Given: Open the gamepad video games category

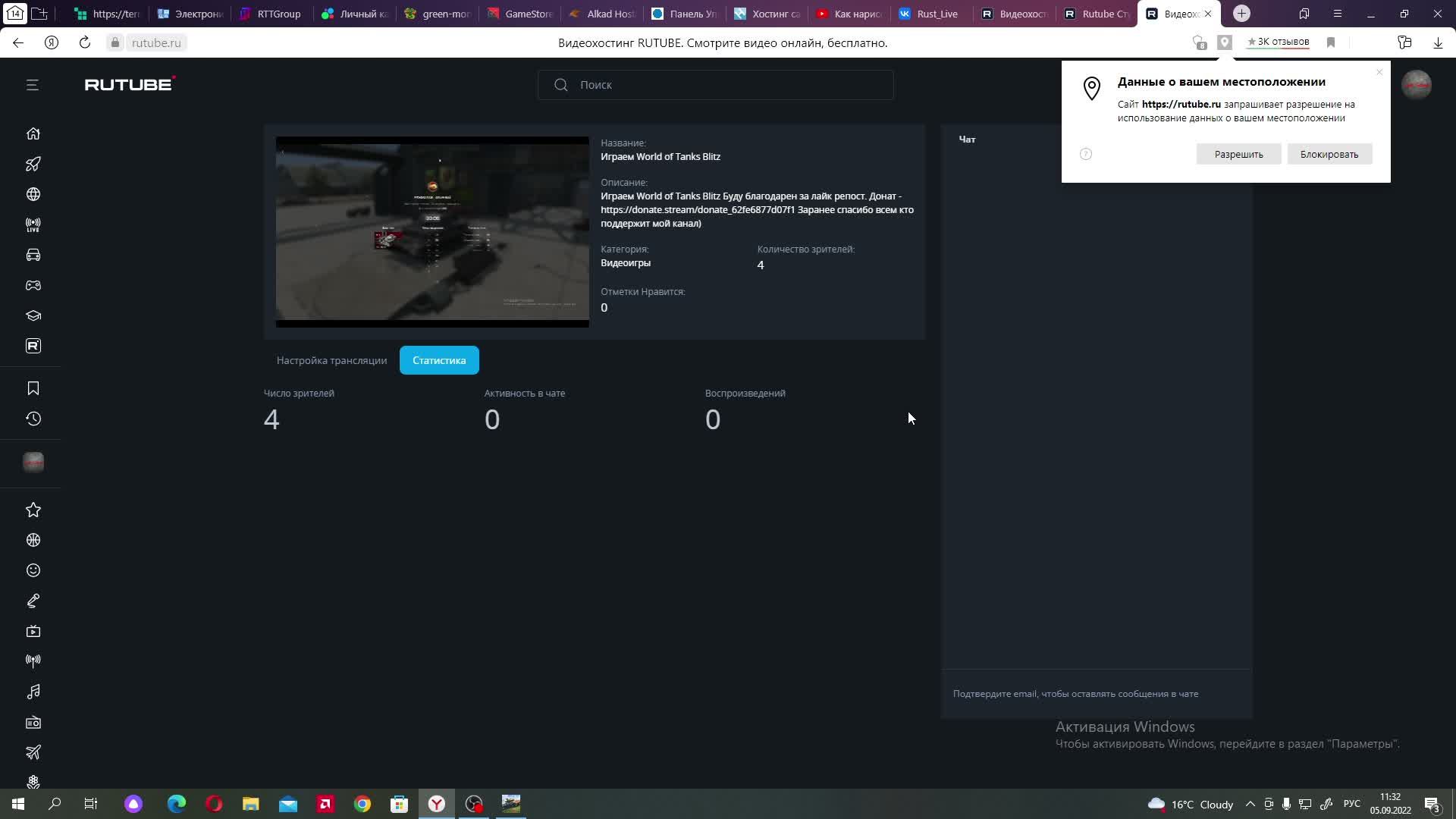Looking at the screenshot, I should (33, 285).
